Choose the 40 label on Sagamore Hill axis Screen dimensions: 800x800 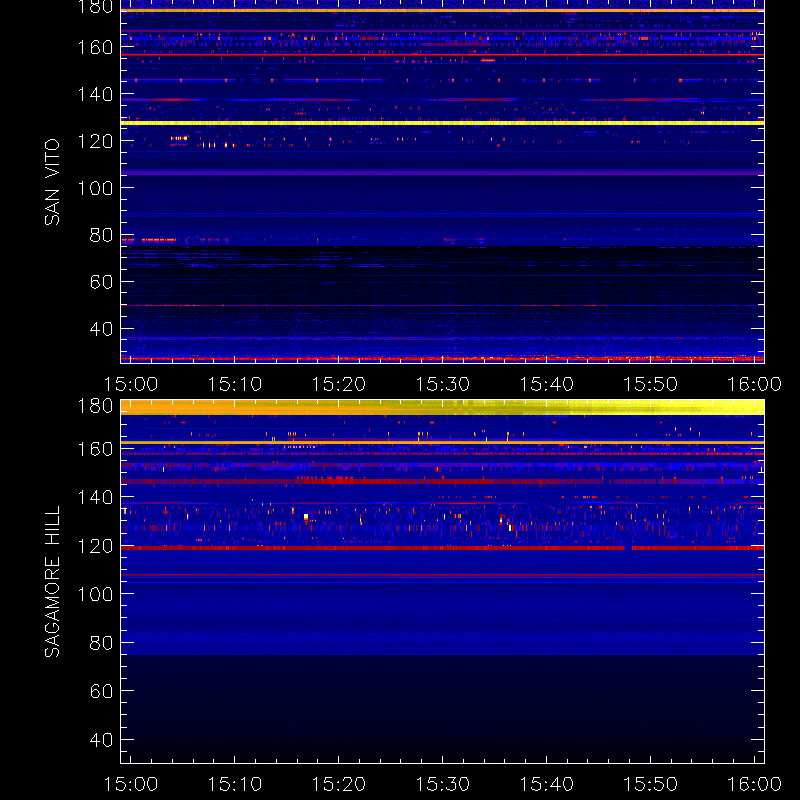[x=101, y=739]
